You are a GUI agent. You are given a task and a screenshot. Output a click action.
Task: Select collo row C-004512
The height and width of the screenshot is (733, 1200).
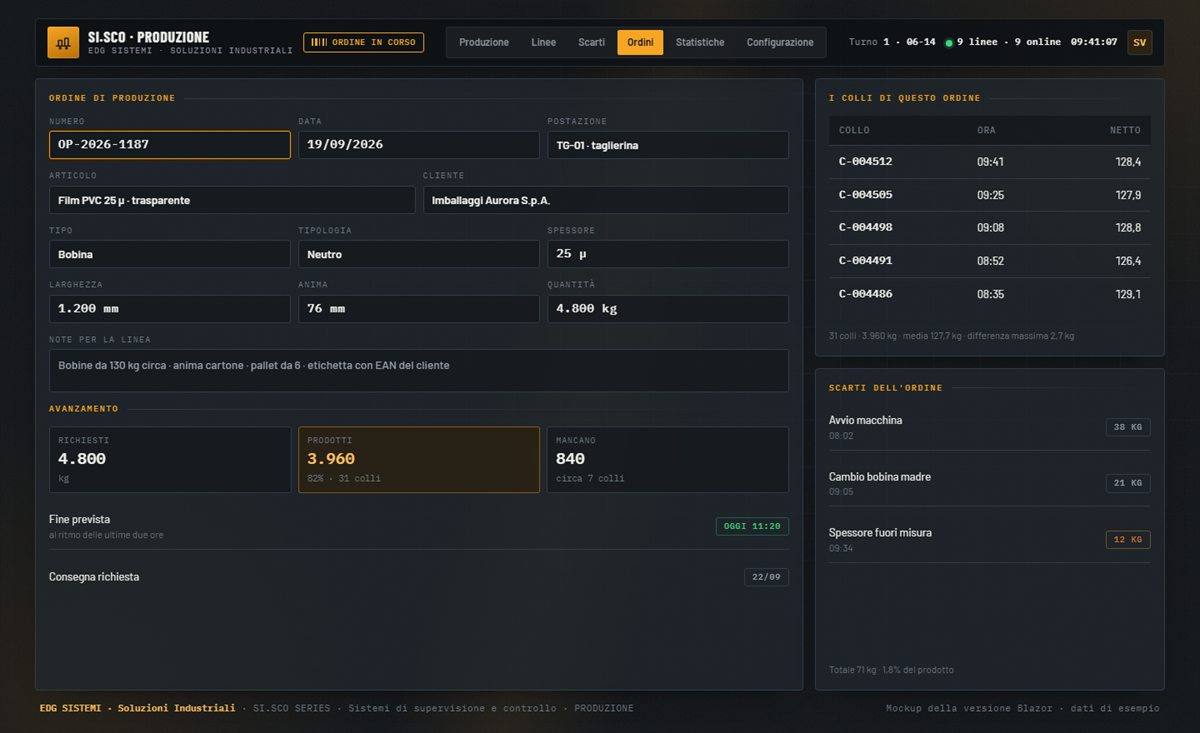click(x=990, y=162)
